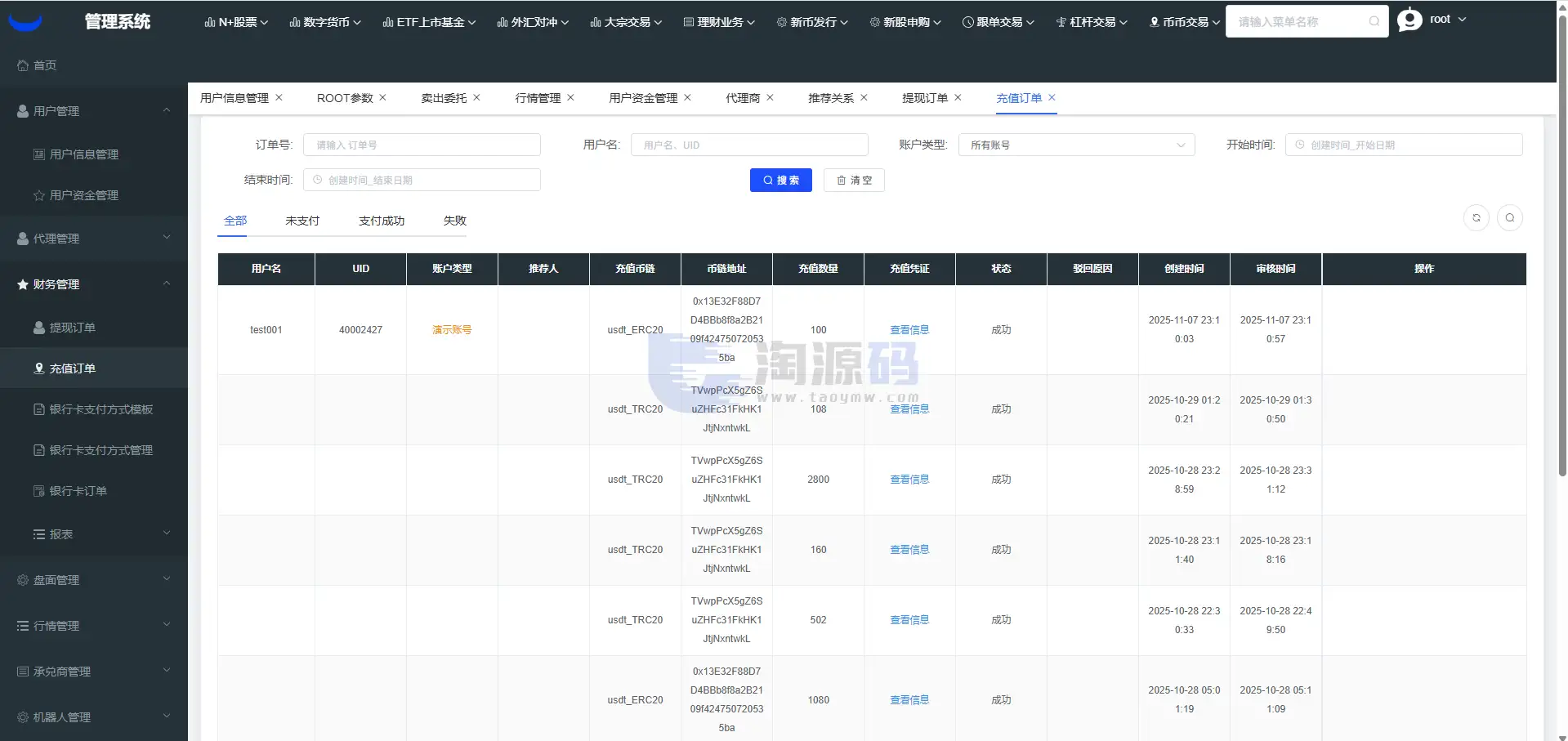The image size is (1568, 741).
Task: Open the 跟单交易 top menu
Action: click(x=998, y=22)
